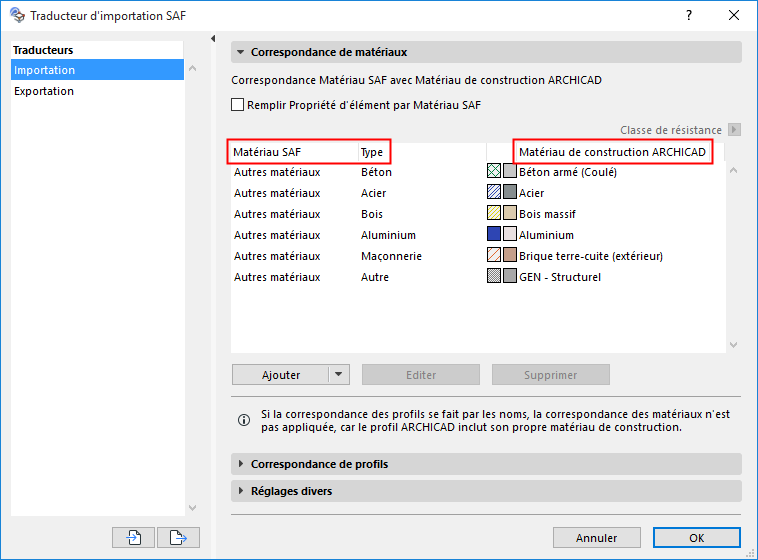Click the brown surface swatch for Brique terre-cuite
The width and height of the screenshot is (758, 560).
[x=510, y=254]
